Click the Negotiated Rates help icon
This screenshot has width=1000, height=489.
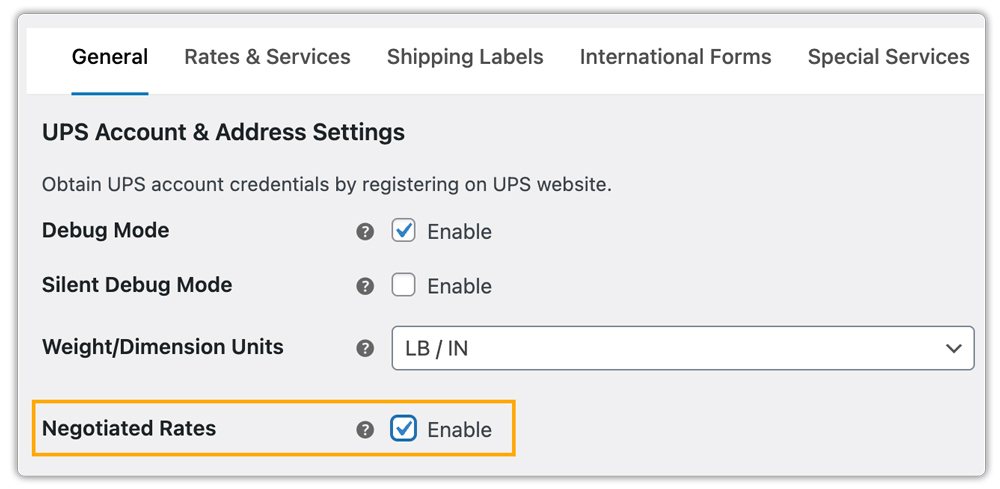pyautogui.click(x=365, y=430)
